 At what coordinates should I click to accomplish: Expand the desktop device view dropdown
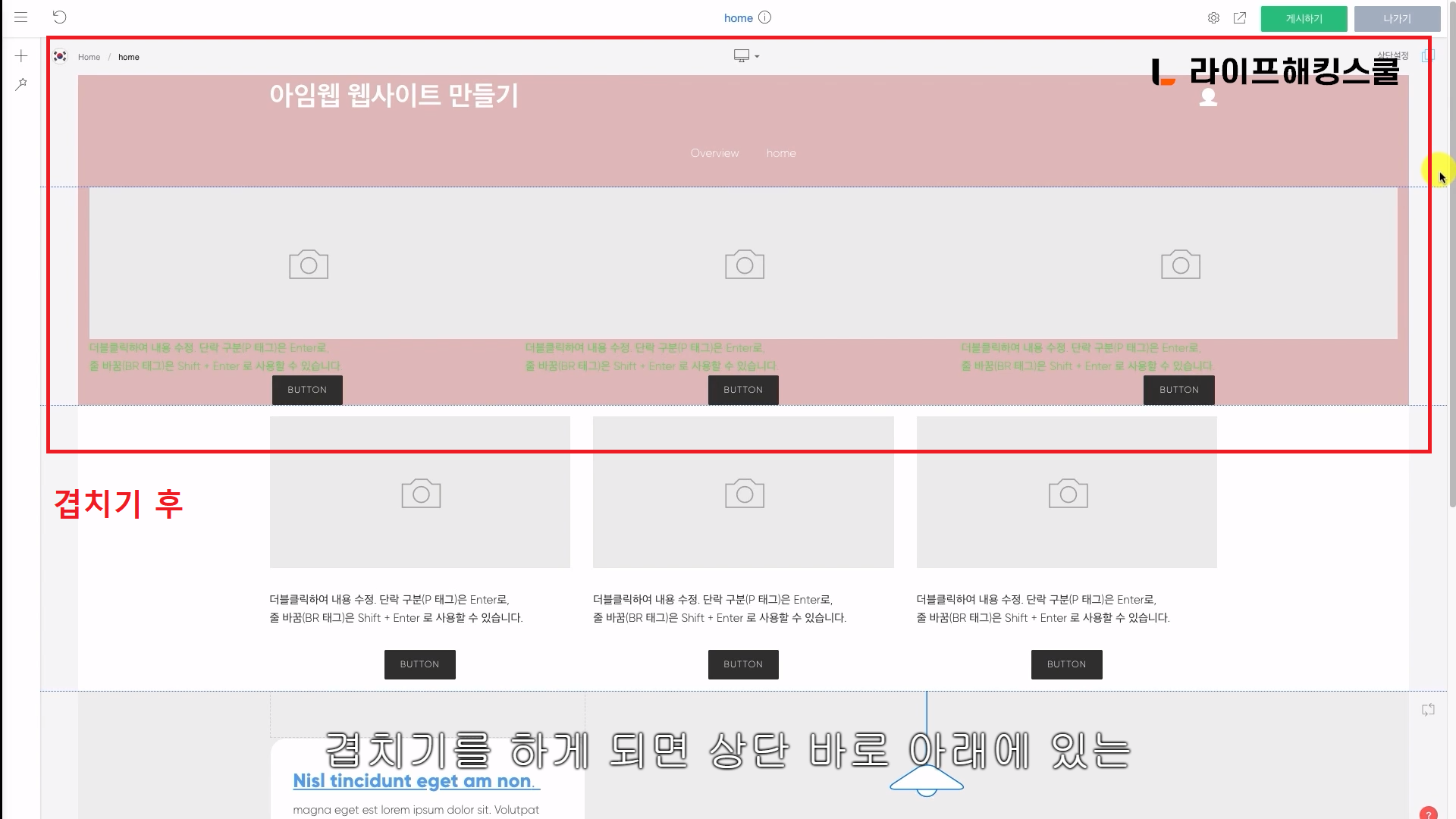pos(746,56)
